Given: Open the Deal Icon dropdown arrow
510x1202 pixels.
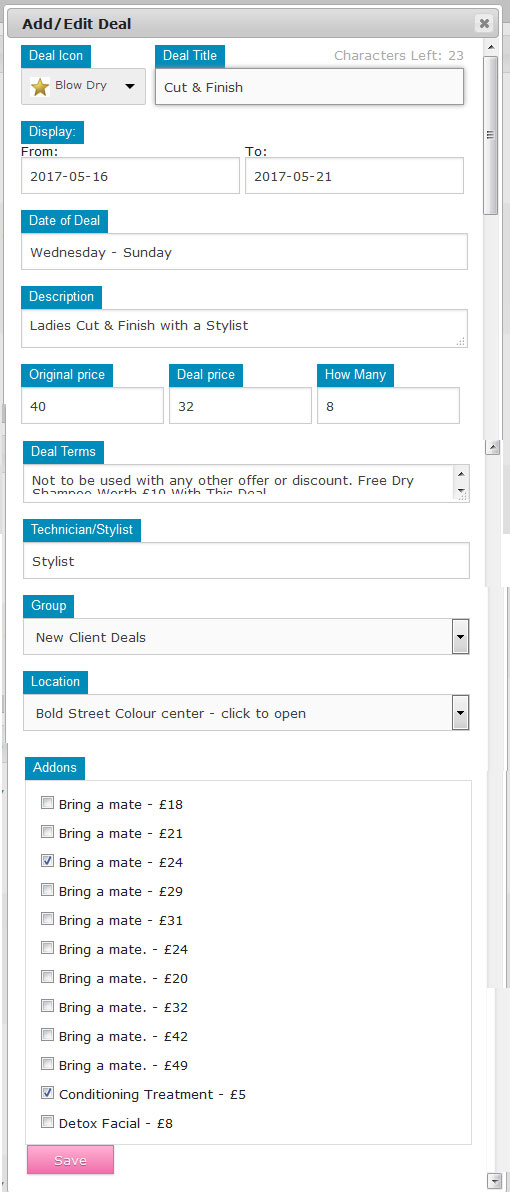Looking at the screenshot, I should (x=130, y=86).
